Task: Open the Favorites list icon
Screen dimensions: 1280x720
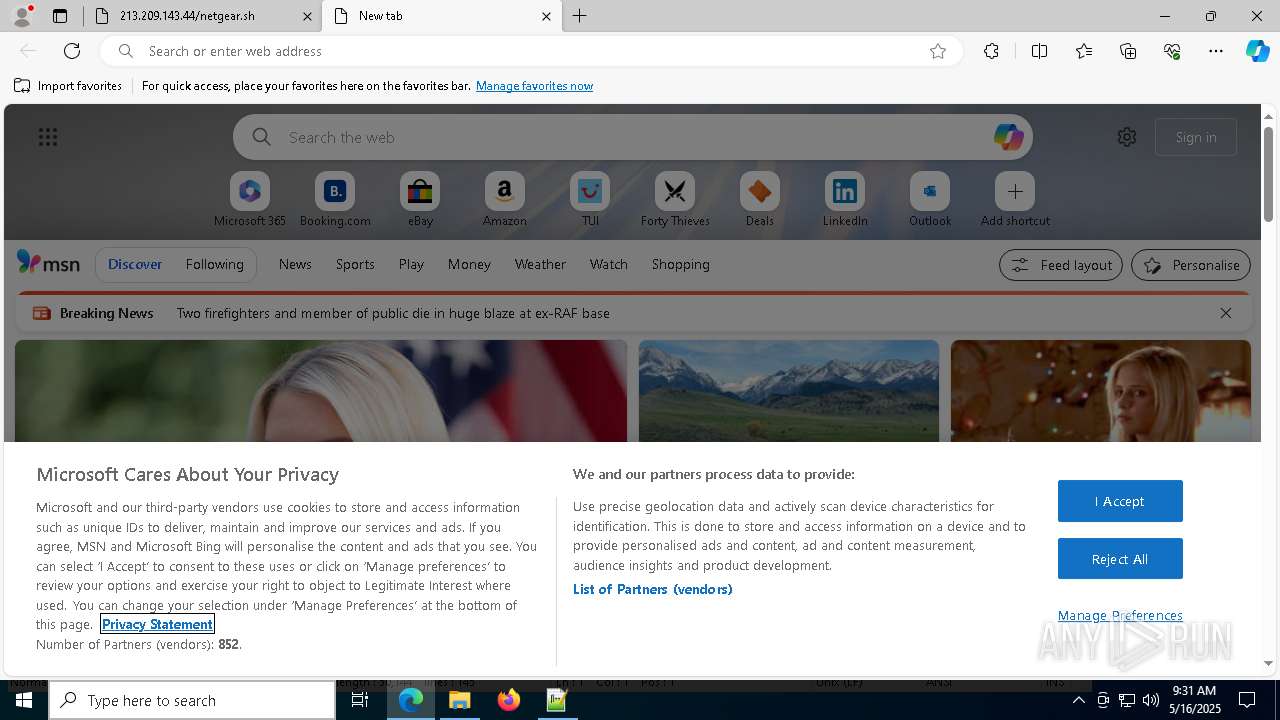Action: 1084,51
